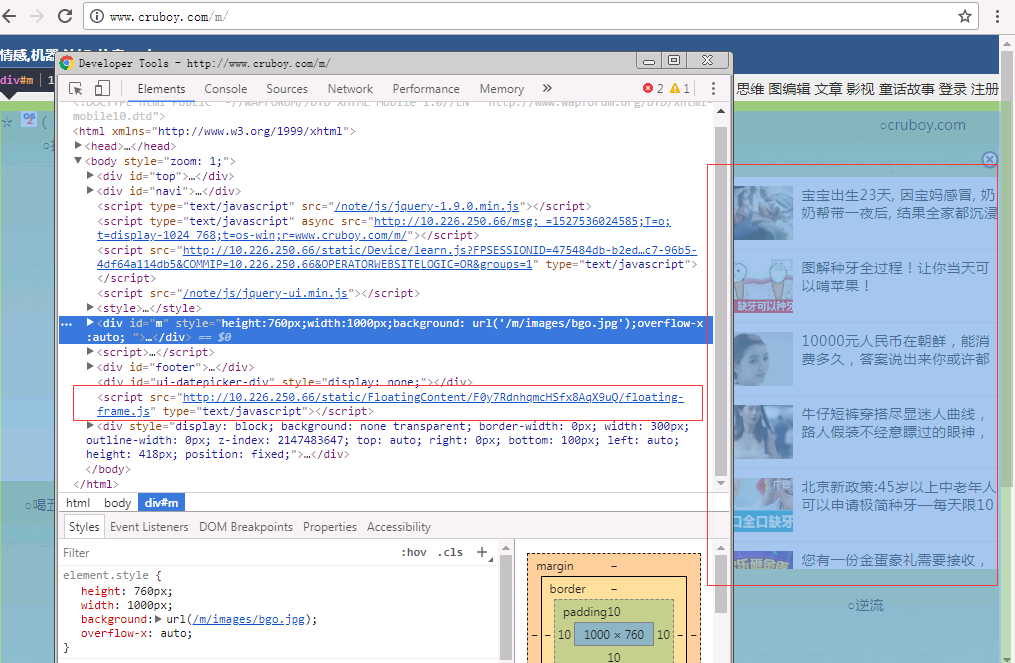Click the yellow warning count indicator
Screen dimensions: 1015x663
tap(680, 88)
